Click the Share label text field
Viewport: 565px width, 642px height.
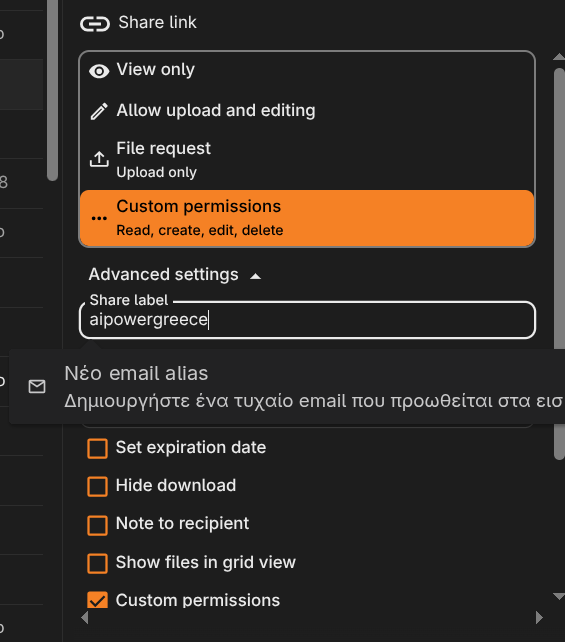click(307, 320)
